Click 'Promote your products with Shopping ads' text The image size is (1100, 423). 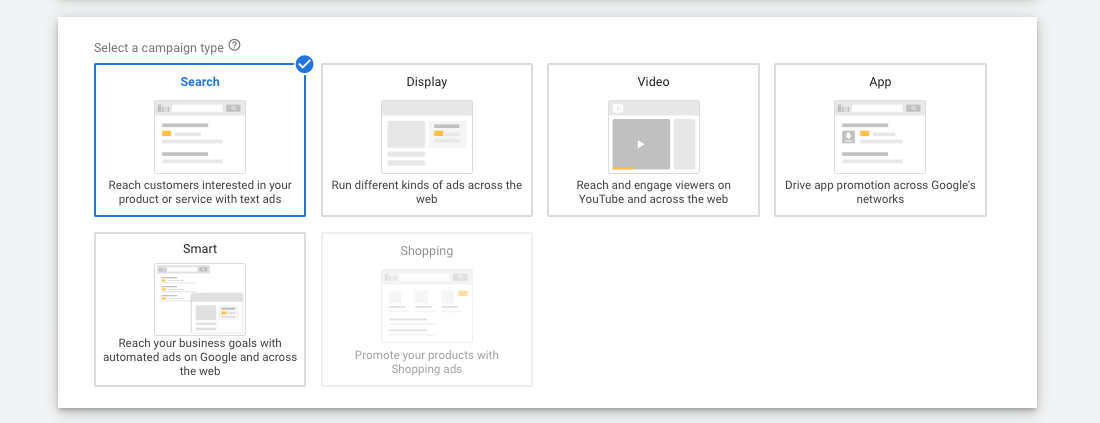(427, 362)
